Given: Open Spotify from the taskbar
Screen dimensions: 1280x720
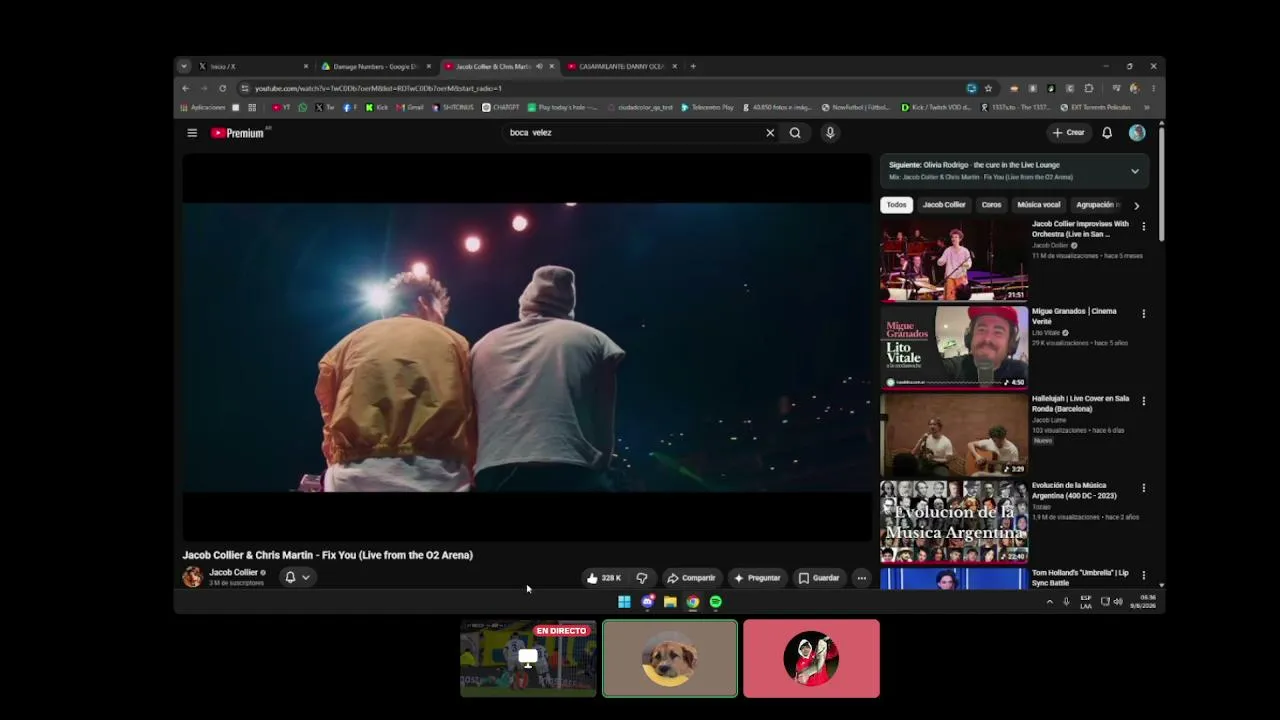Looking at the screenshot, I should tap(715, 602).
